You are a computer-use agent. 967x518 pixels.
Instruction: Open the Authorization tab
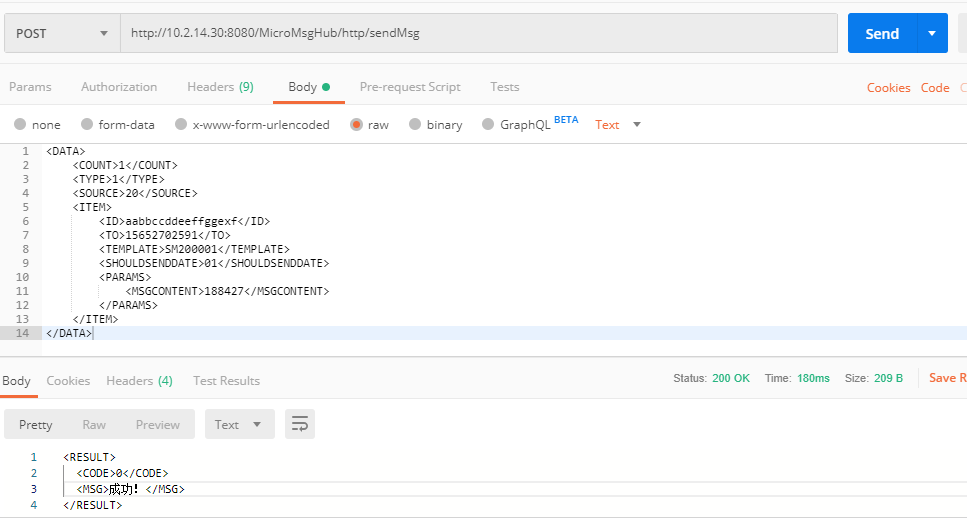119,87
